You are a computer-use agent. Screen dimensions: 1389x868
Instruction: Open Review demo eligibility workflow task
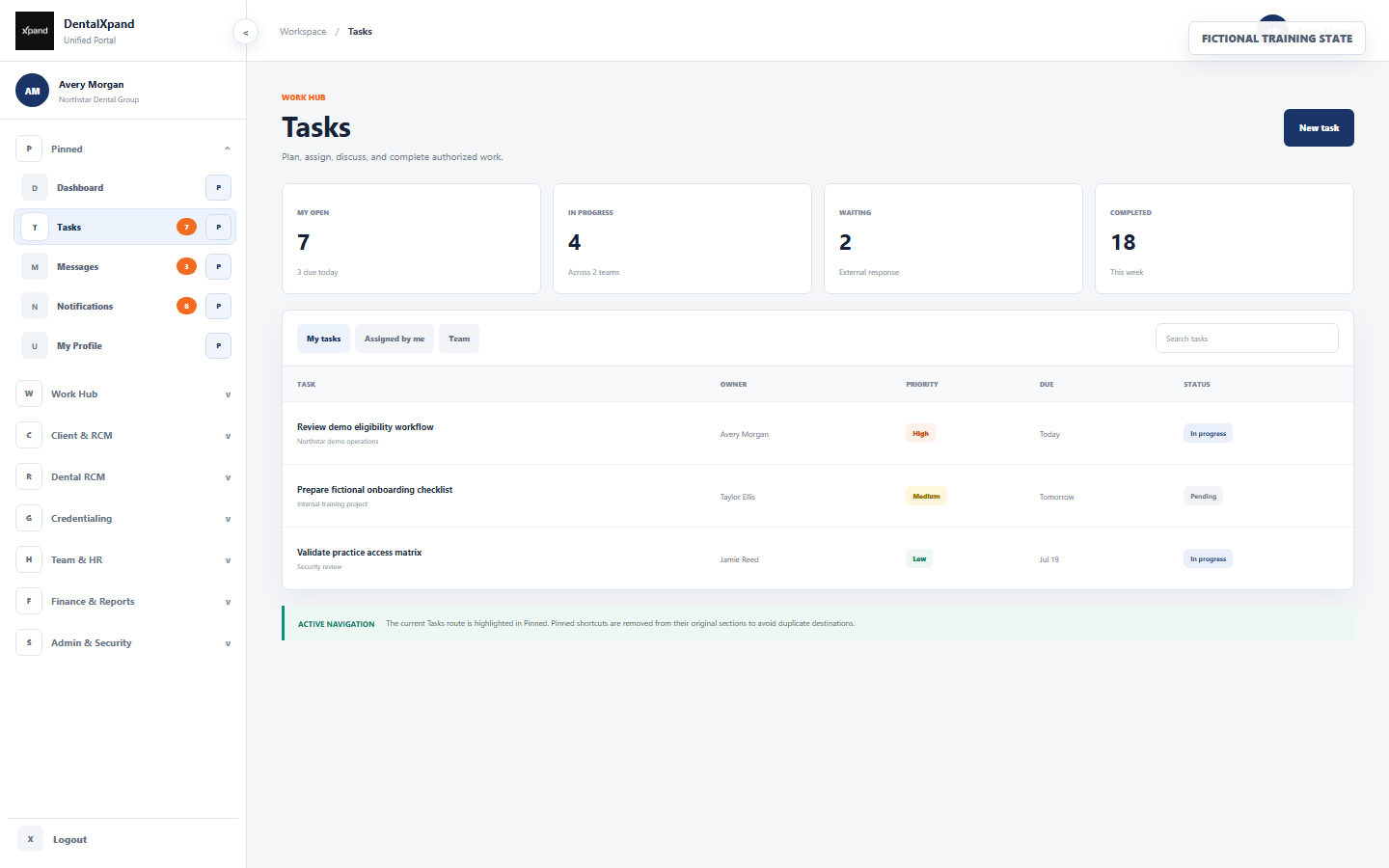pos(366,426)
